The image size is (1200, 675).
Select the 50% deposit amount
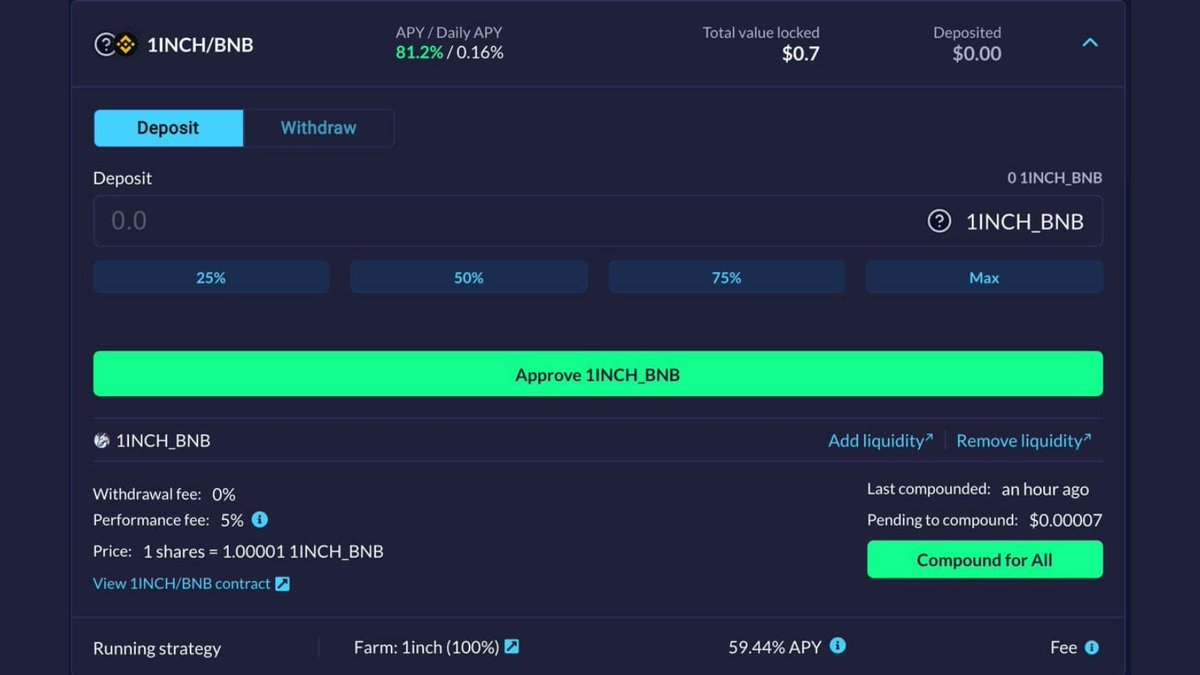pos(469,278)
